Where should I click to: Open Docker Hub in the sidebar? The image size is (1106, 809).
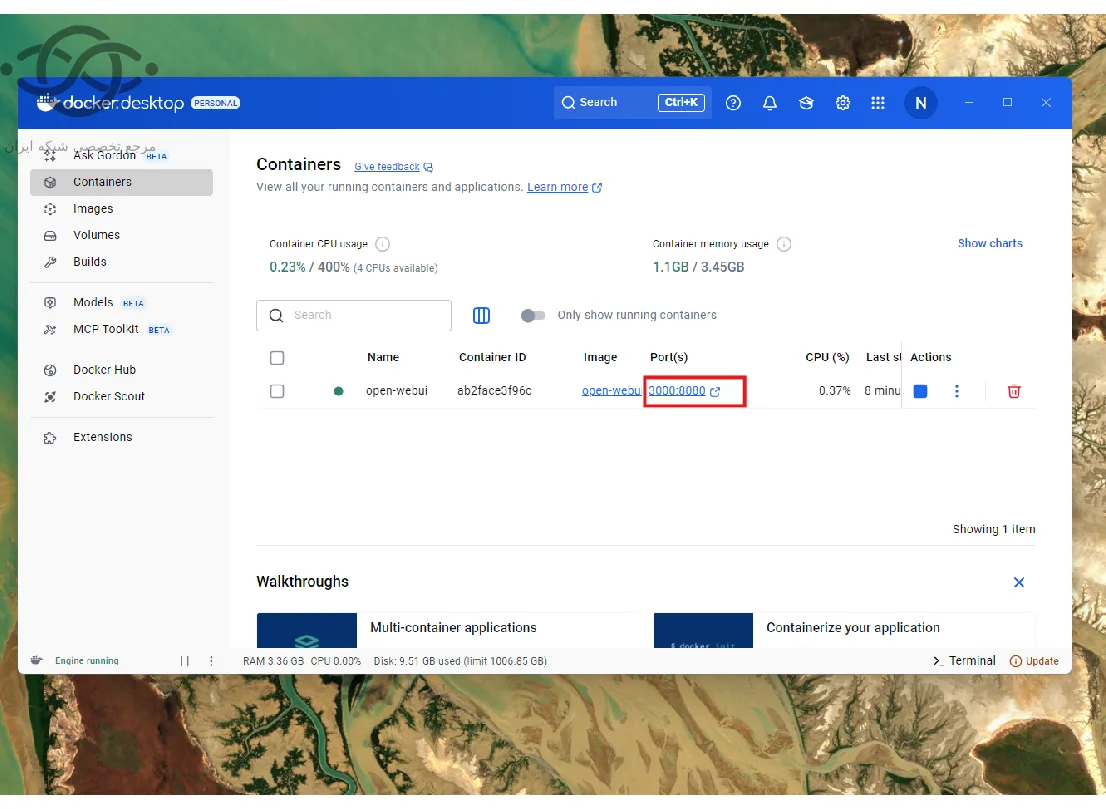(121, 370)
